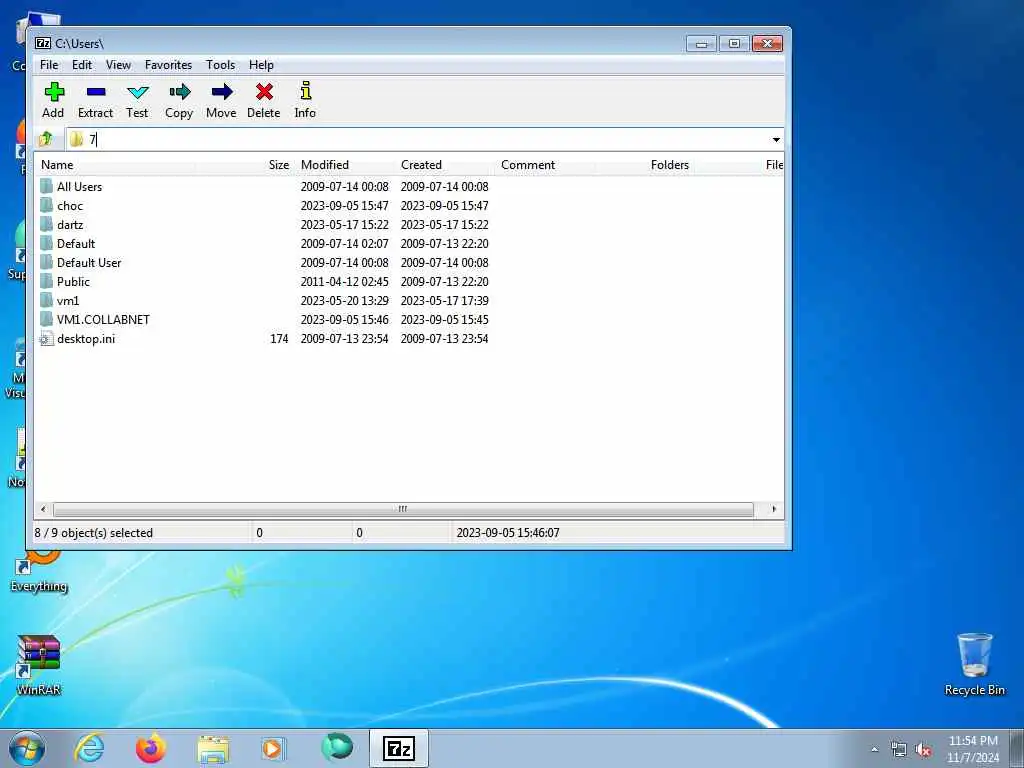This screenshot has height=768, width=1024.
Task: Click the green round taskbar app icon
Action: (x=337, y=748)
